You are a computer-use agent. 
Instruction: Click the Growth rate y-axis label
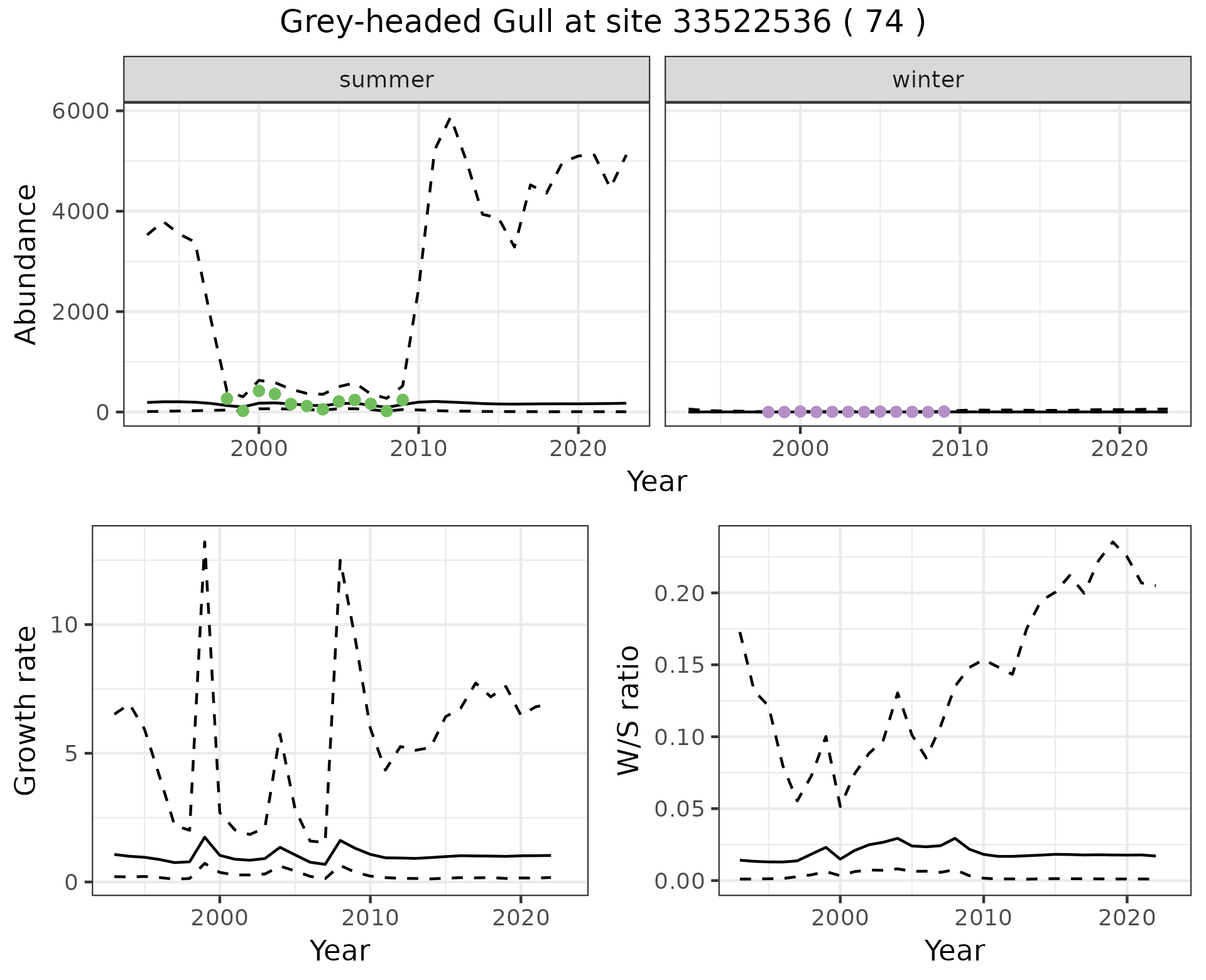click(26, 711)
